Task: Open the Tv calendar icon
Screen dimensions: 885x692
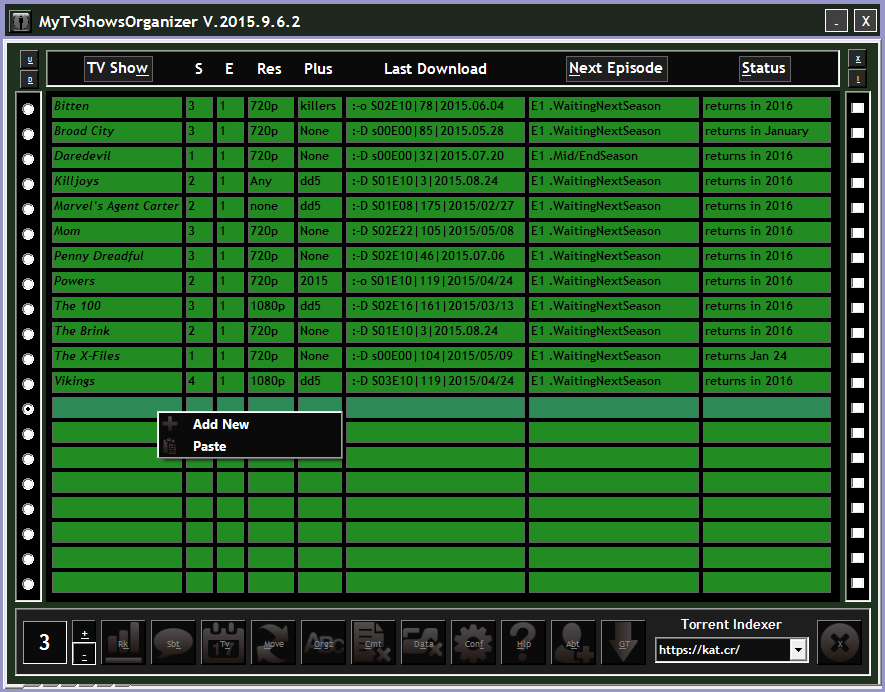Action: pos(223,642)
